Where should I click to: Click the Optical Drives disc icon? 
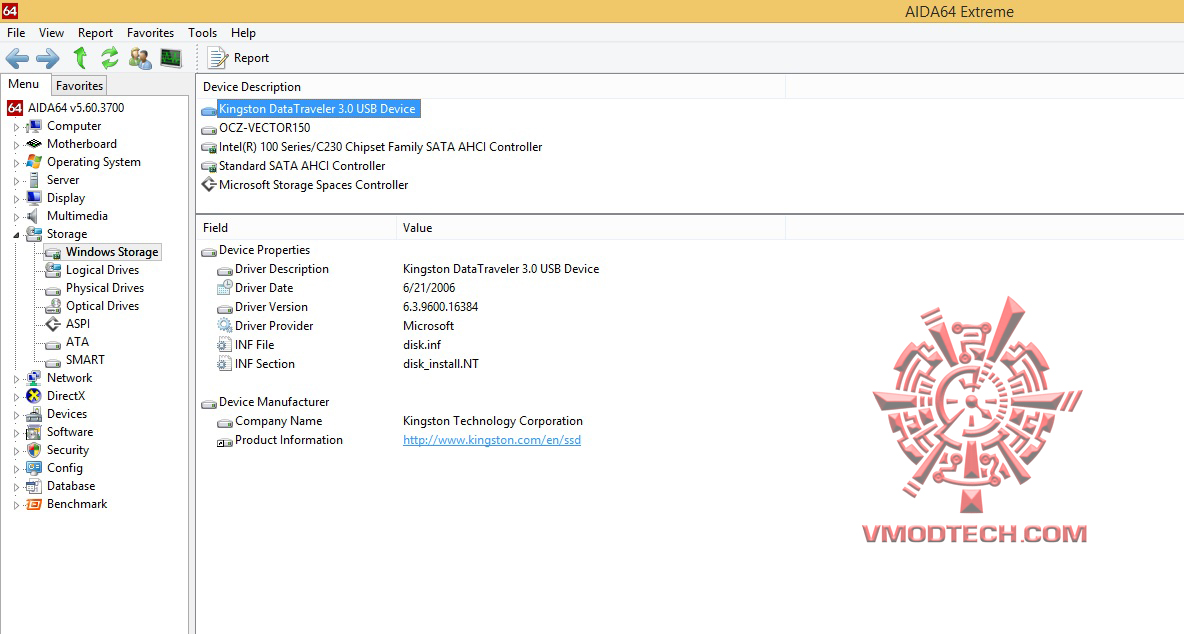coord(53,306)
